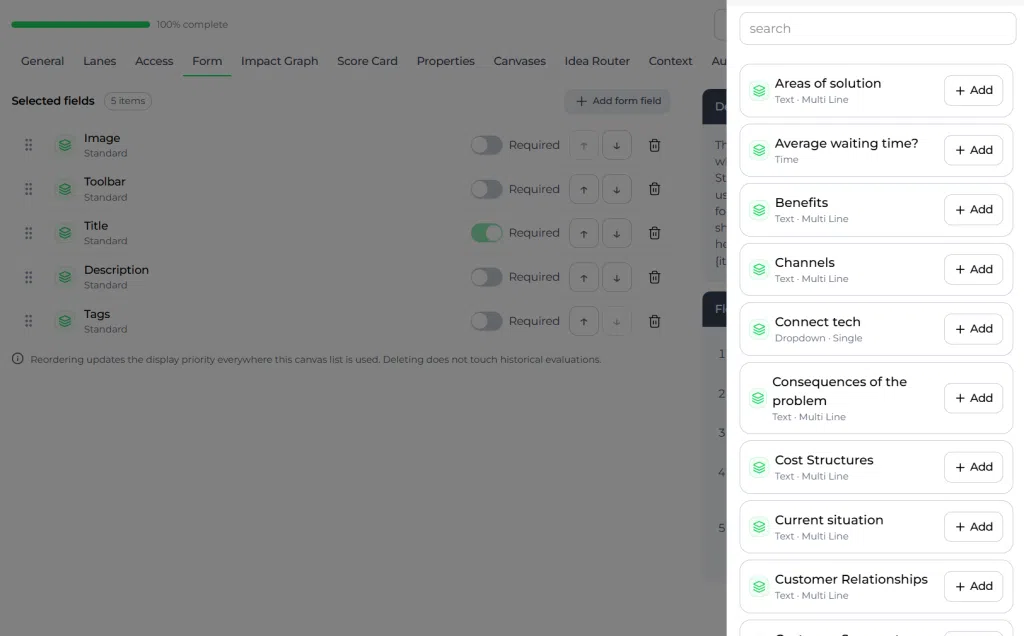Screen dimensions: 1024x636
Task: Enable Required toggle for Image
Action: pos(487,145)
